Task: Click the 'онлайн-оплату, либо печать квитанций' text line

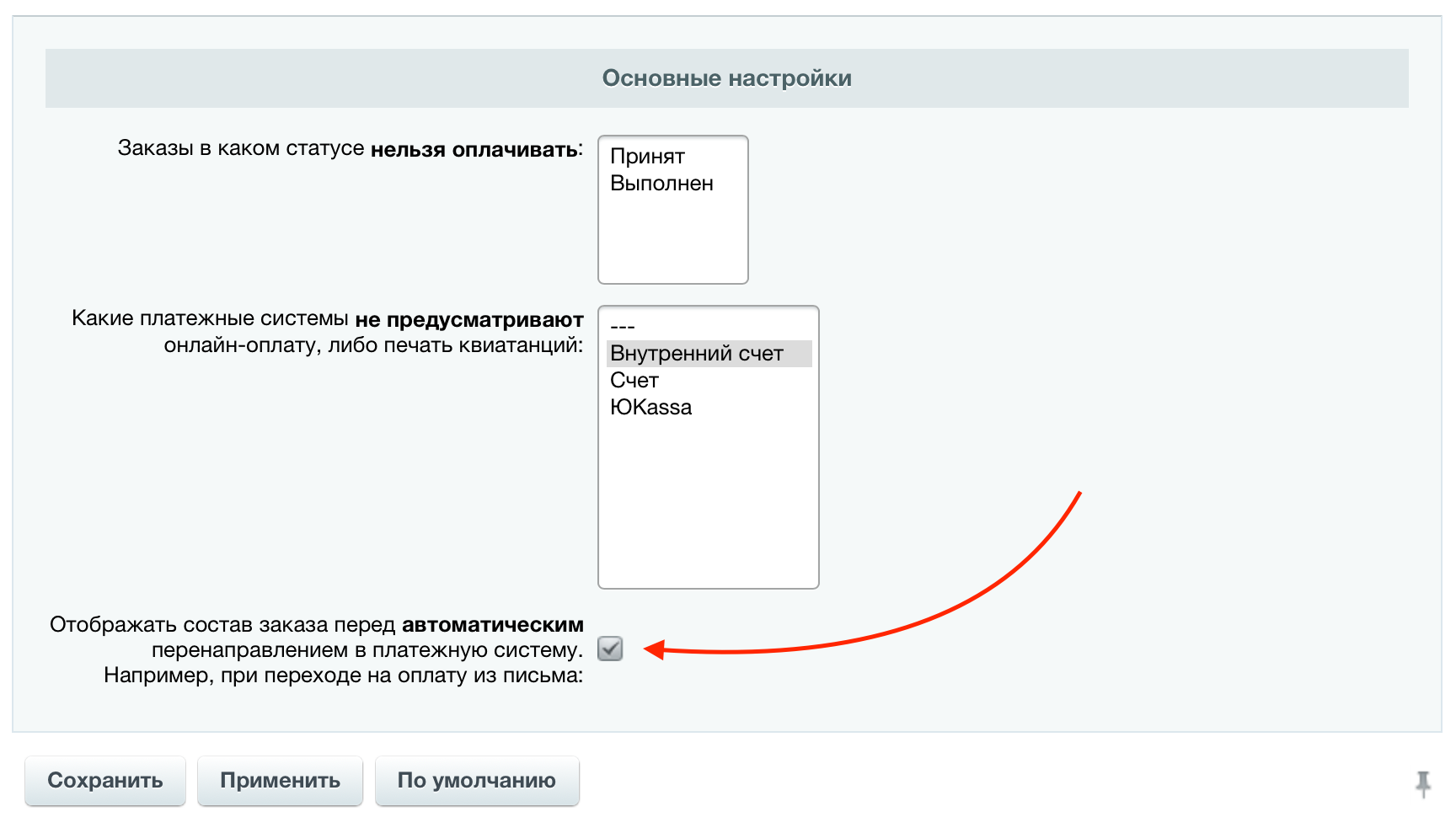Action: [x=373, y=345]
